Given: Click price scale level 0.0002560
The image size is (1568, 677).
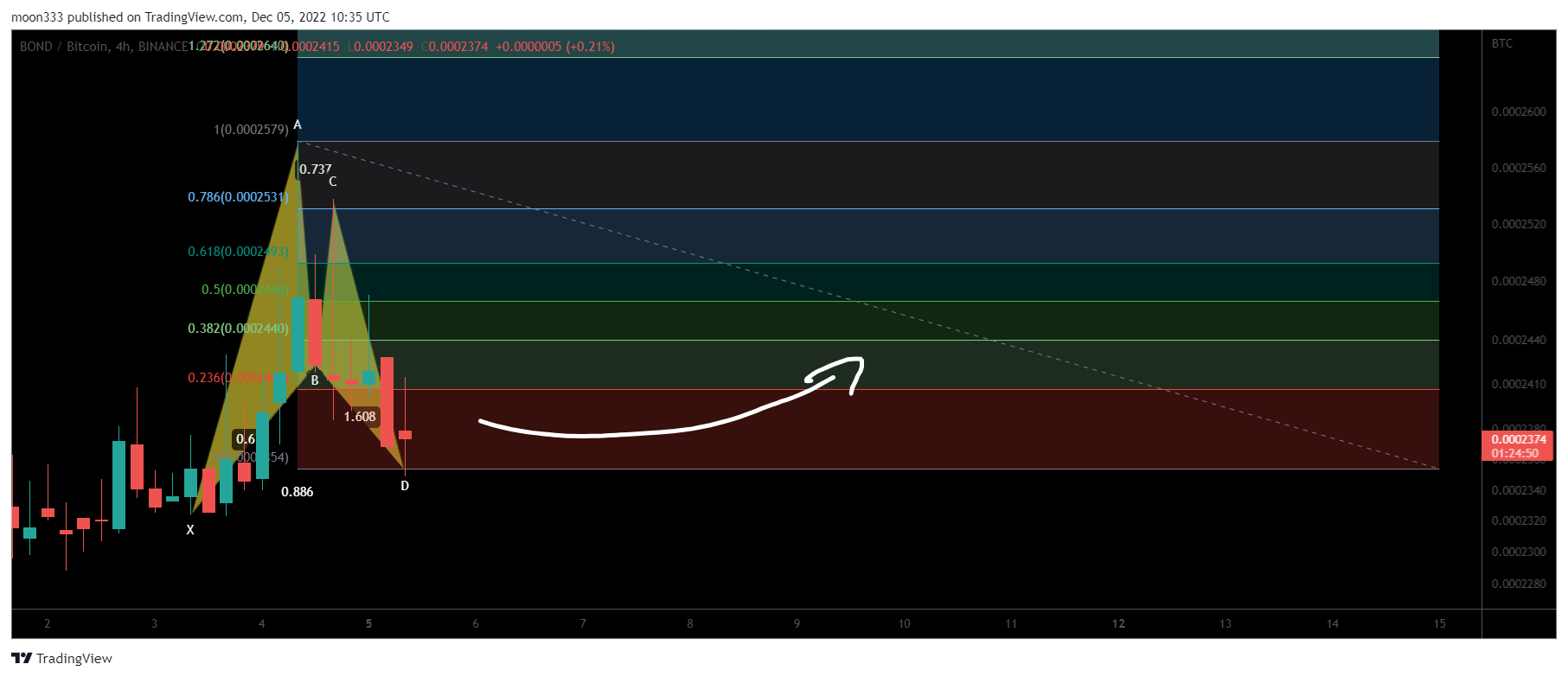Looking at the screenshot, I should [1519, 168].
